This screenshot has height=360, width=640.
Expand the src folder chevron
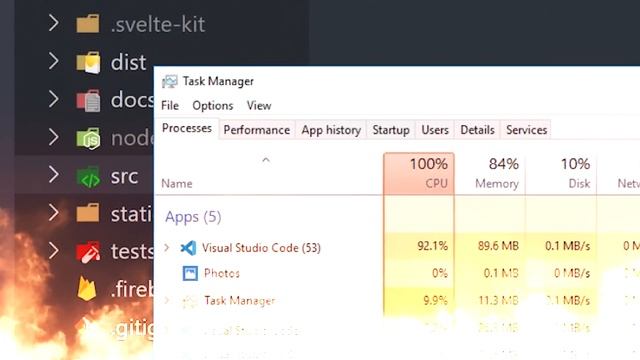[53, 175]
